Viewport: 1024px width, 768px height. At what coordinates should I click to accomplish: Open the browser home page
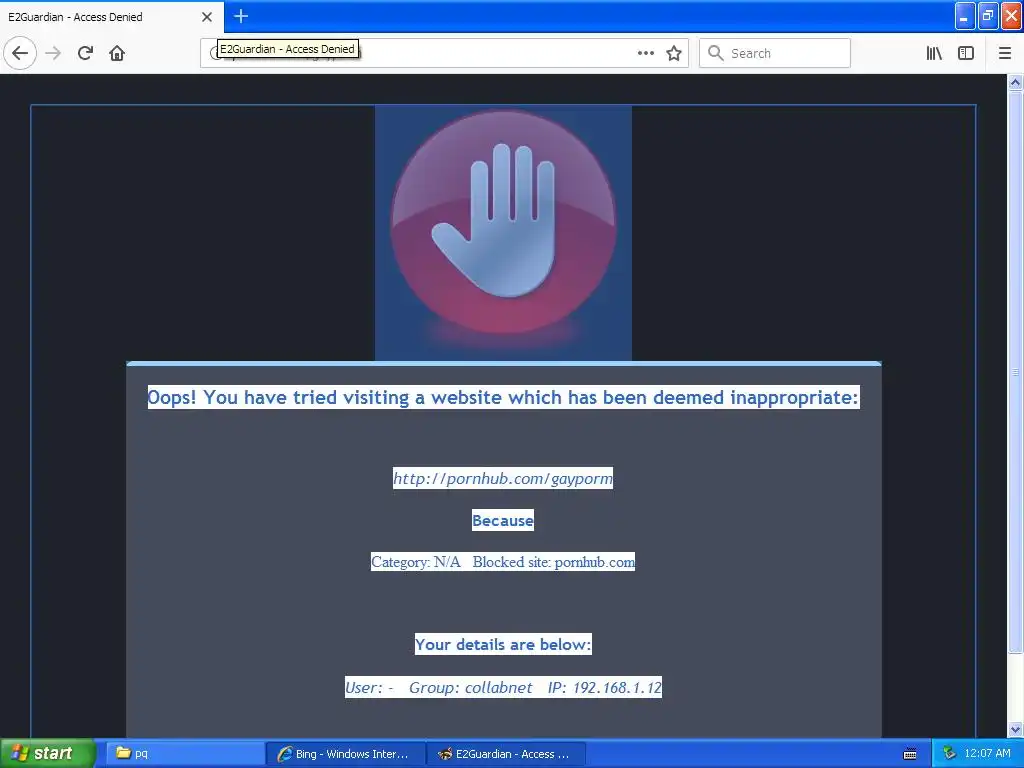coord(117,53)
